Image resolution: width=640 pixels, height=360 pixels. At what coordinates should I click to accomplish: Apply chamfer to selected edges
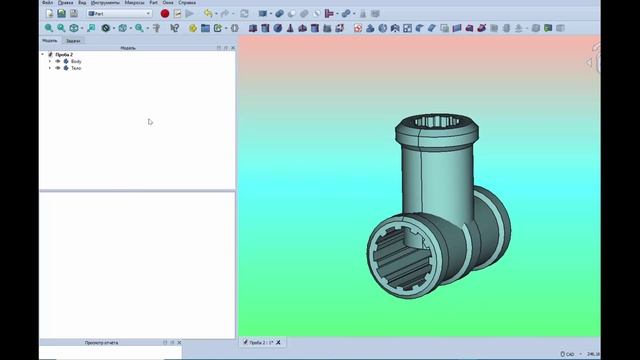pyautogui.click(x=432, y=28)
